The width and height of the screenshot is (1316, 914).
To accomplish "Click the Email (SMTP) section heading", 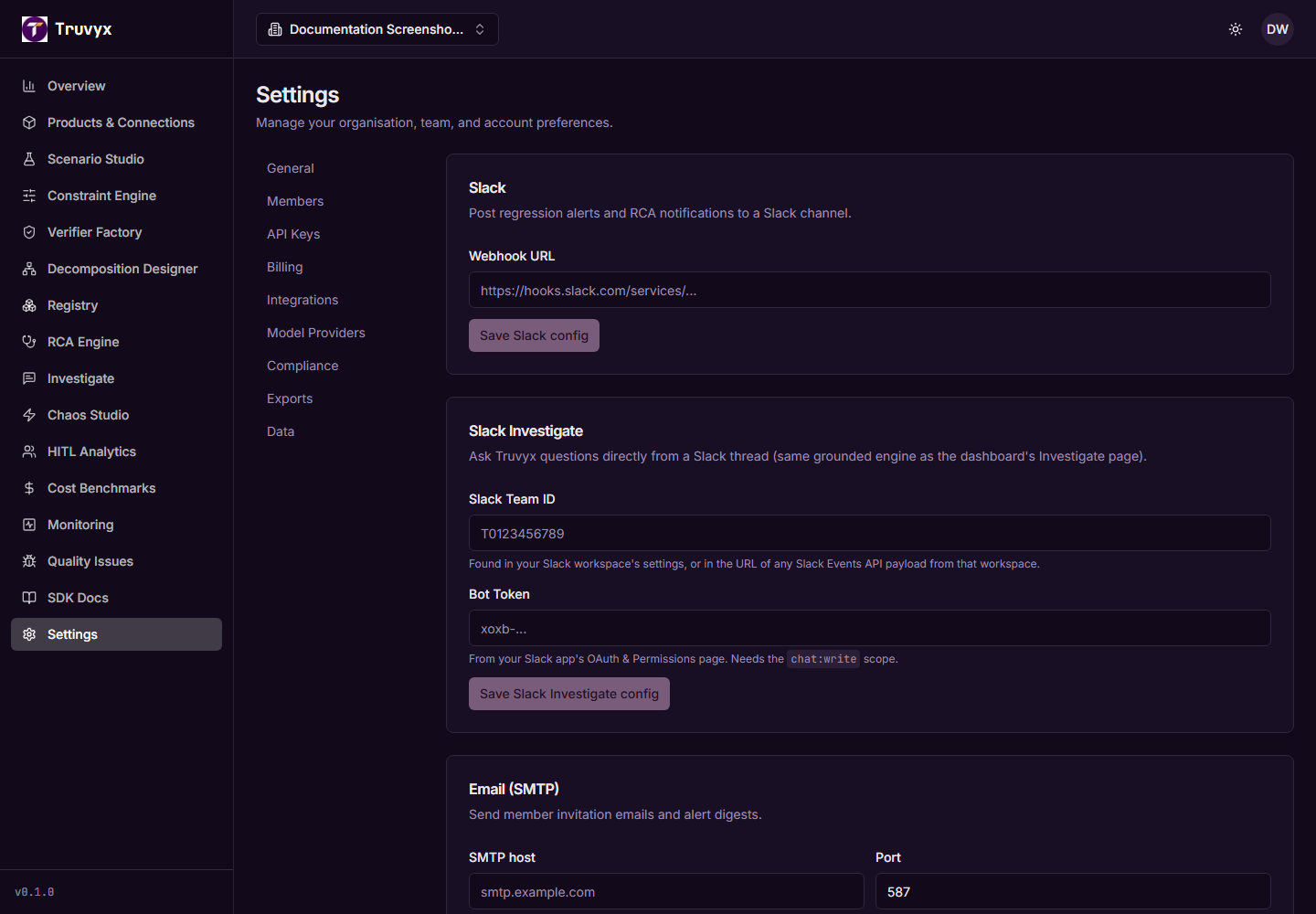I will point(514,789).
